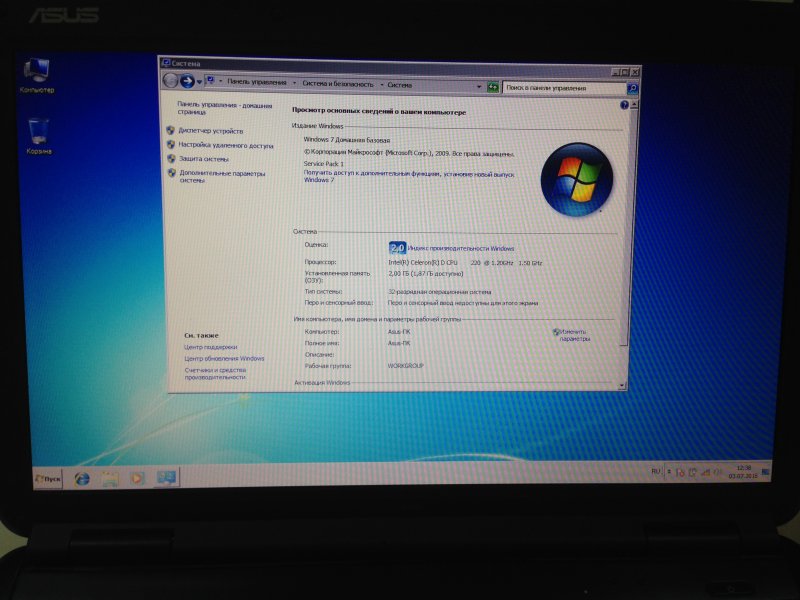Switch RU language indicator in tray
The image size is (800, 600).
pyautogui.click(x=656, y=470)
